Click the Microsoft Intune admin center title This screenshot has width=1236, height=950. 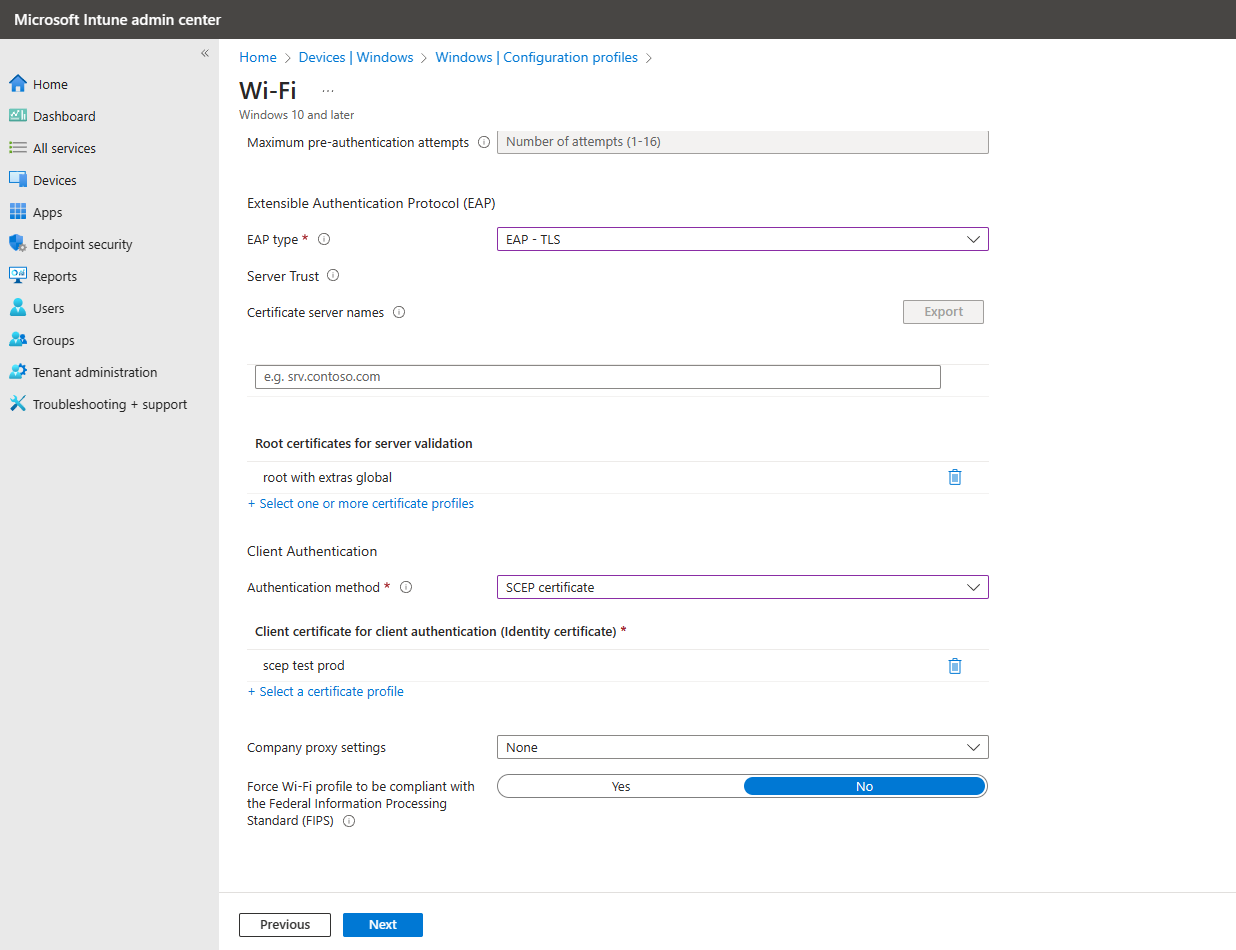tap(118, 20)
